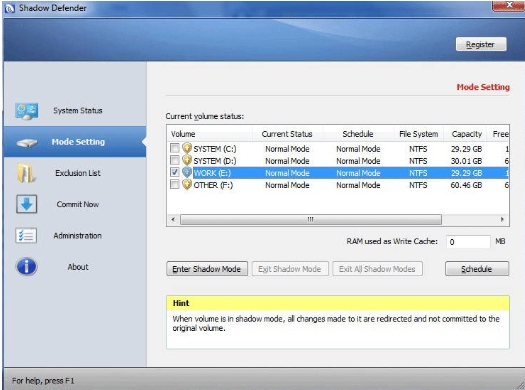Viewport: 525px width, 390px height.
Task: Go to the Commit Now section
Action: point(75,204)
